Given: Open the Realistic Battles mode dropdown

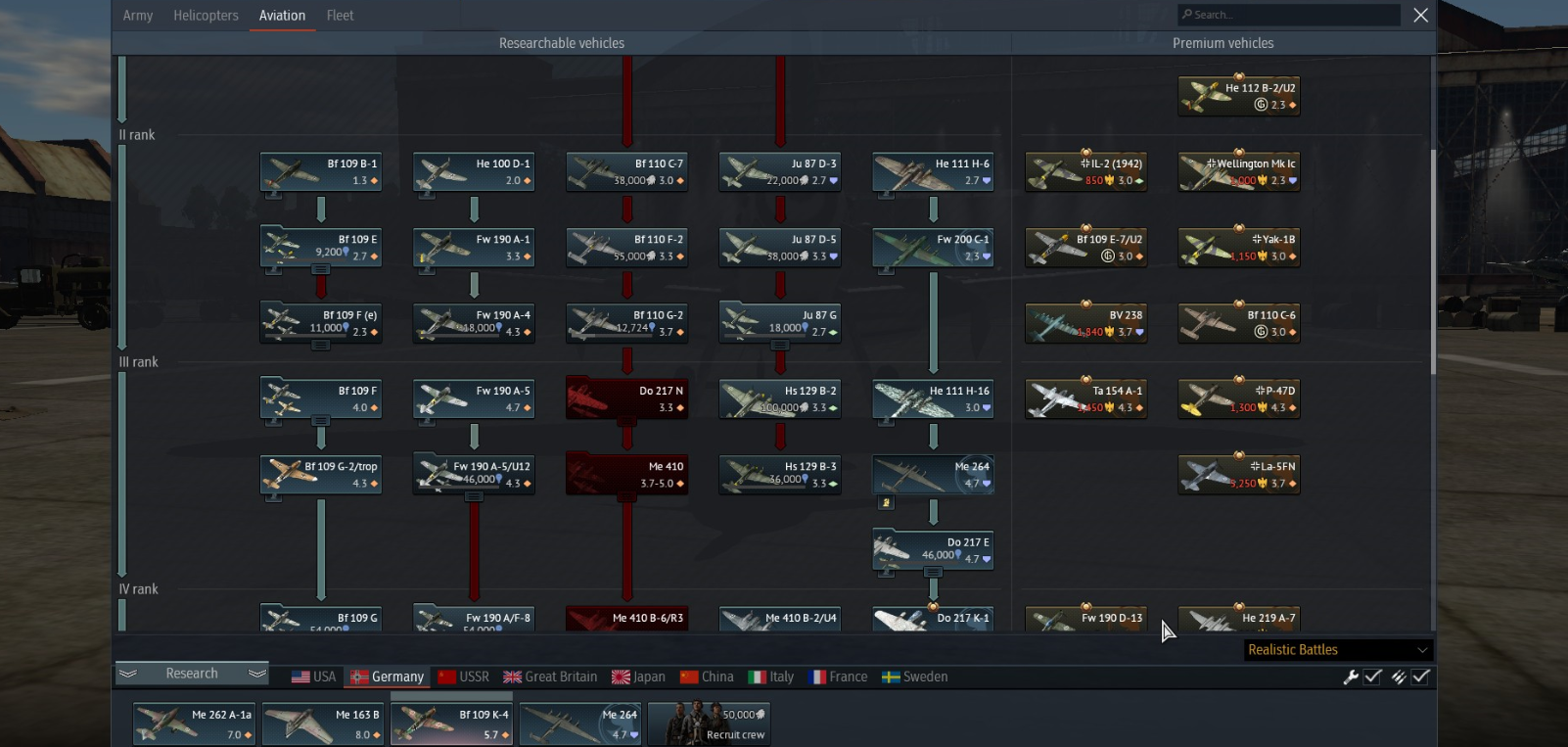Looking at the screenshot, I should click(1338, 650).
